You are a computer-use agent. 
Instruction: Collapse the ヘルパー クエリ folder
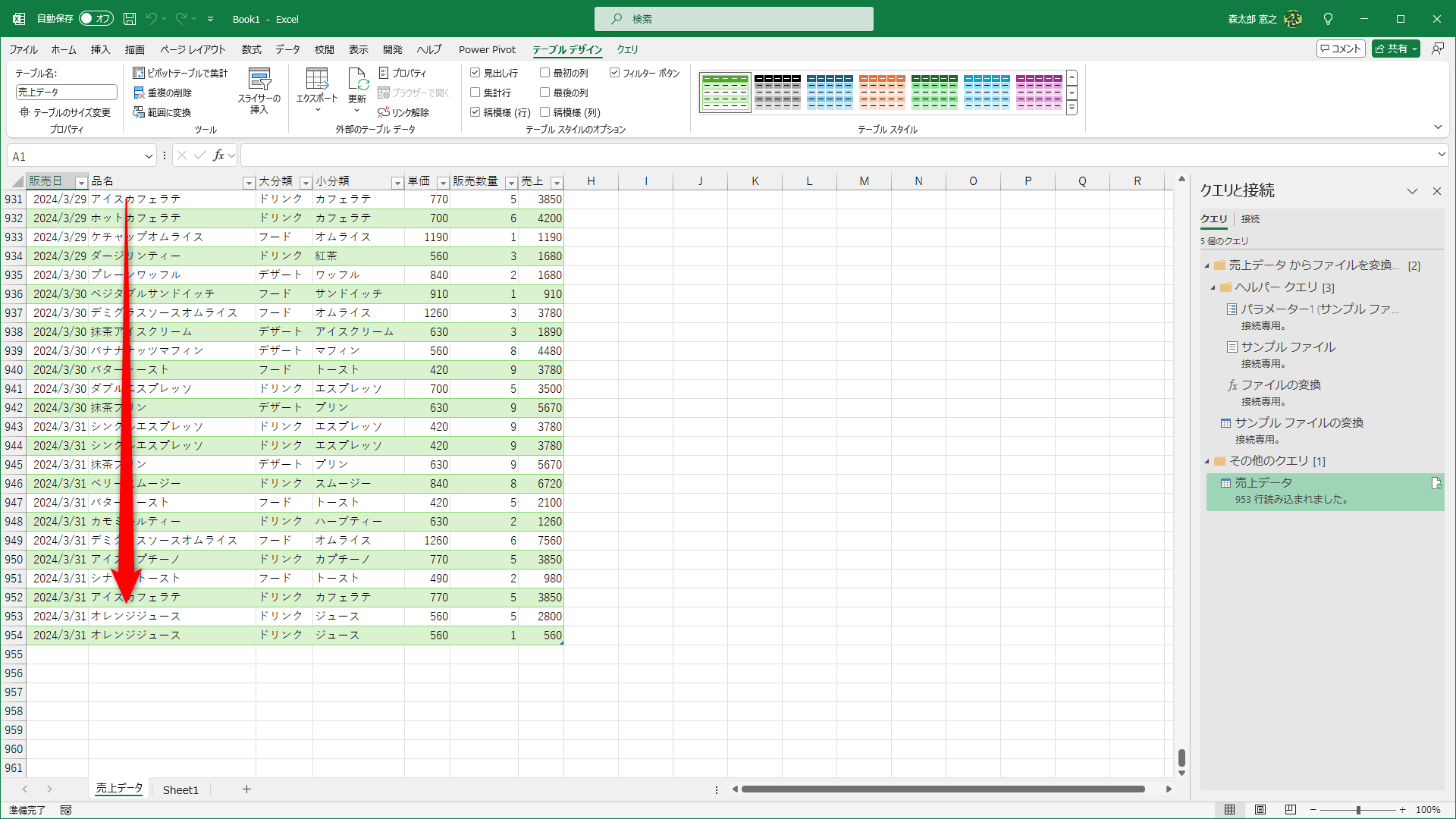click(x=1213, y=287)
